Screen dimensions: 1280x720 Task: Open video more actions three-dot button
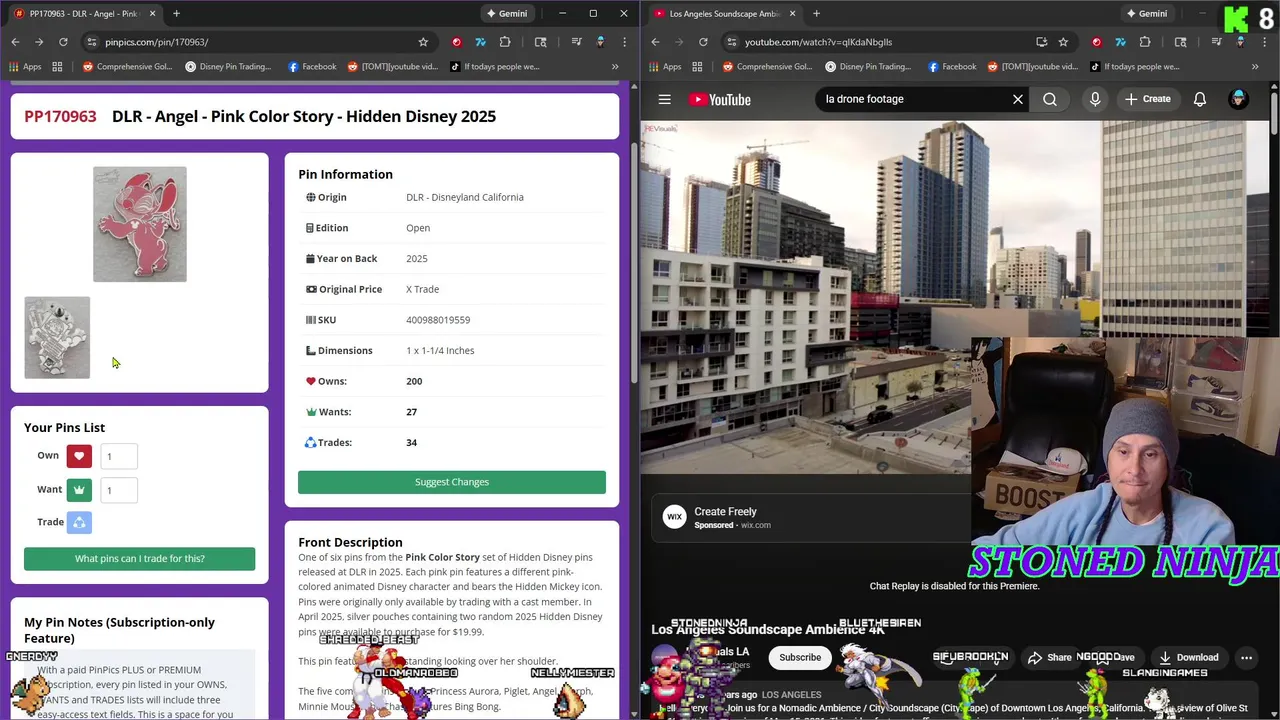pyautogui.click(x=1246, y=658)
